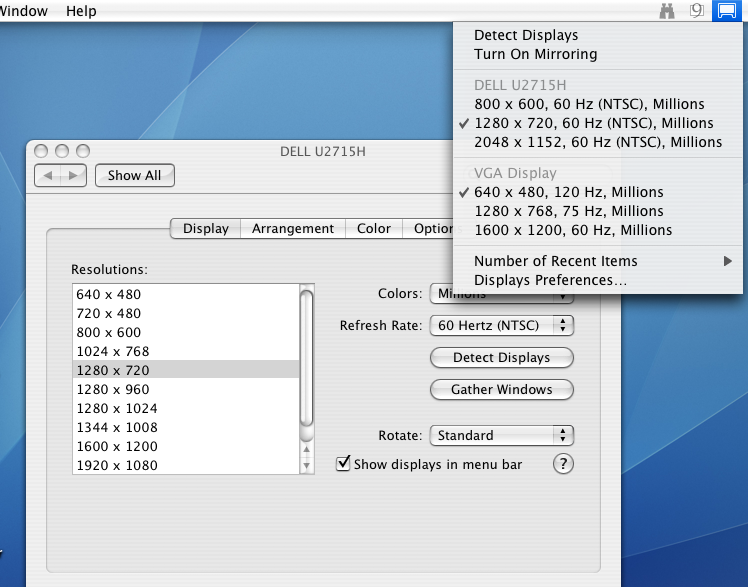Open the Refresh Rate dropdown
Screen dimensions: 748x587
pyautogui.click(x=501, y=326)
